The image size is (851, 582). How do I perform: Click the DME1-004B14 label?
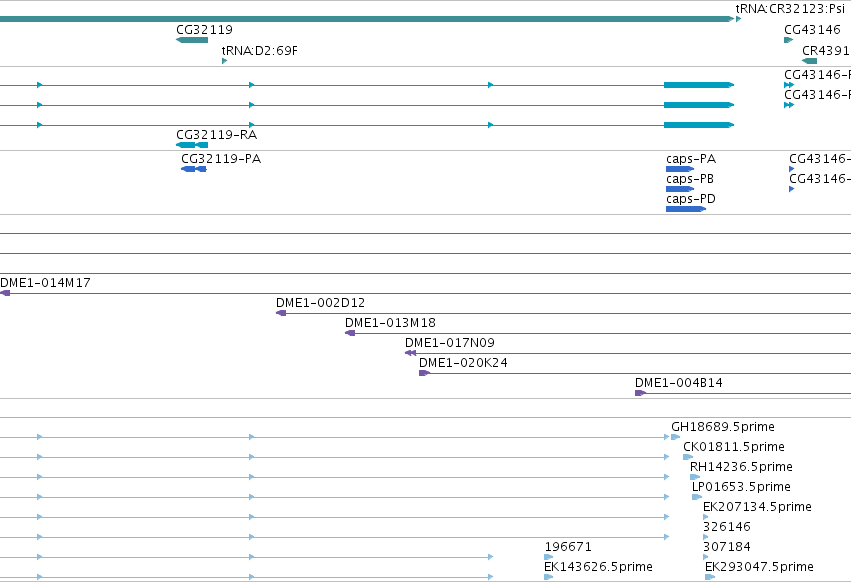(x=679, y=383)
